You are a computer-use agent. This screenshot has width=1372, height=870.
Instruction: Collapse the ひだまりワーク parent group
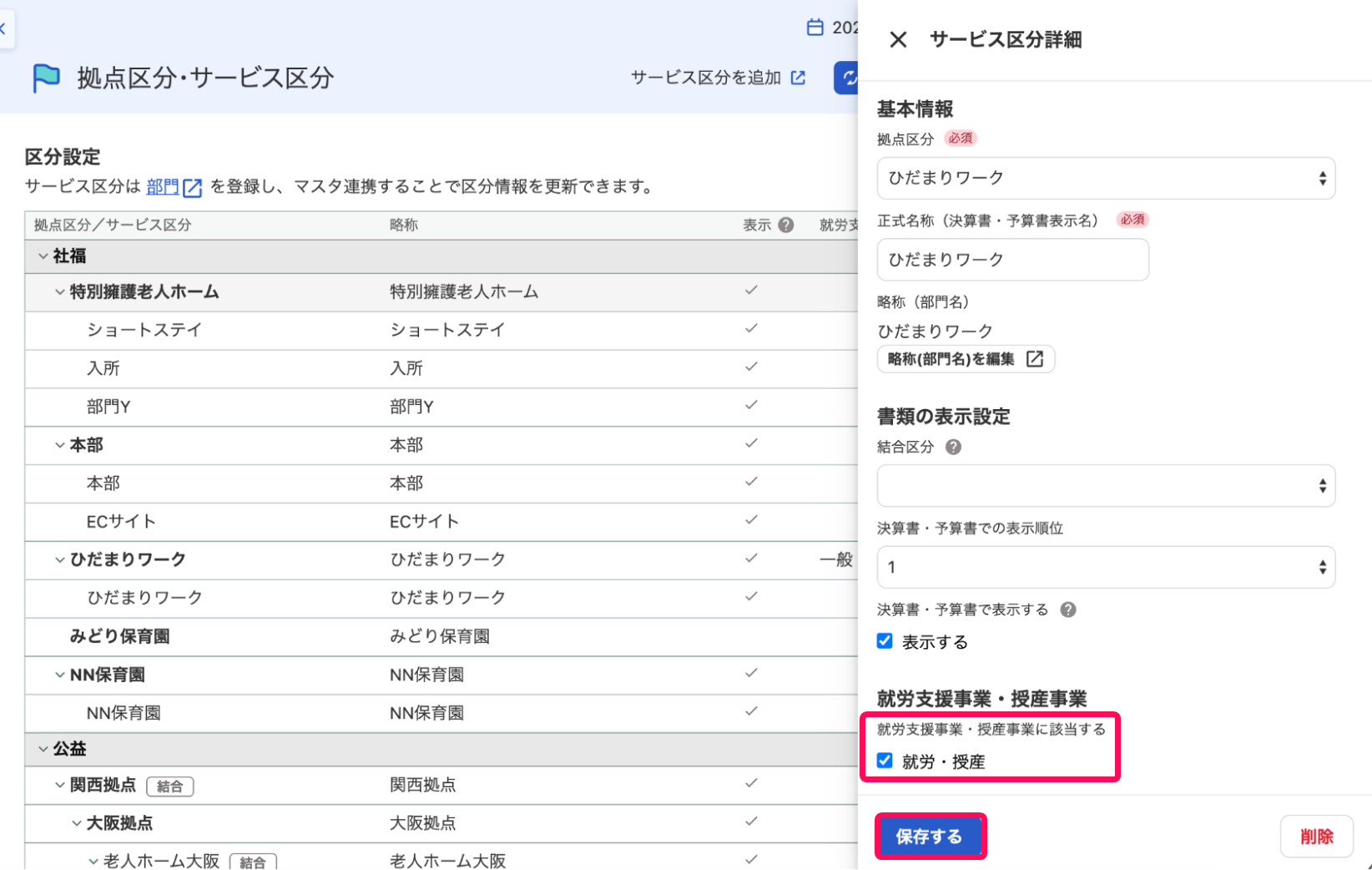coord(60,559)
